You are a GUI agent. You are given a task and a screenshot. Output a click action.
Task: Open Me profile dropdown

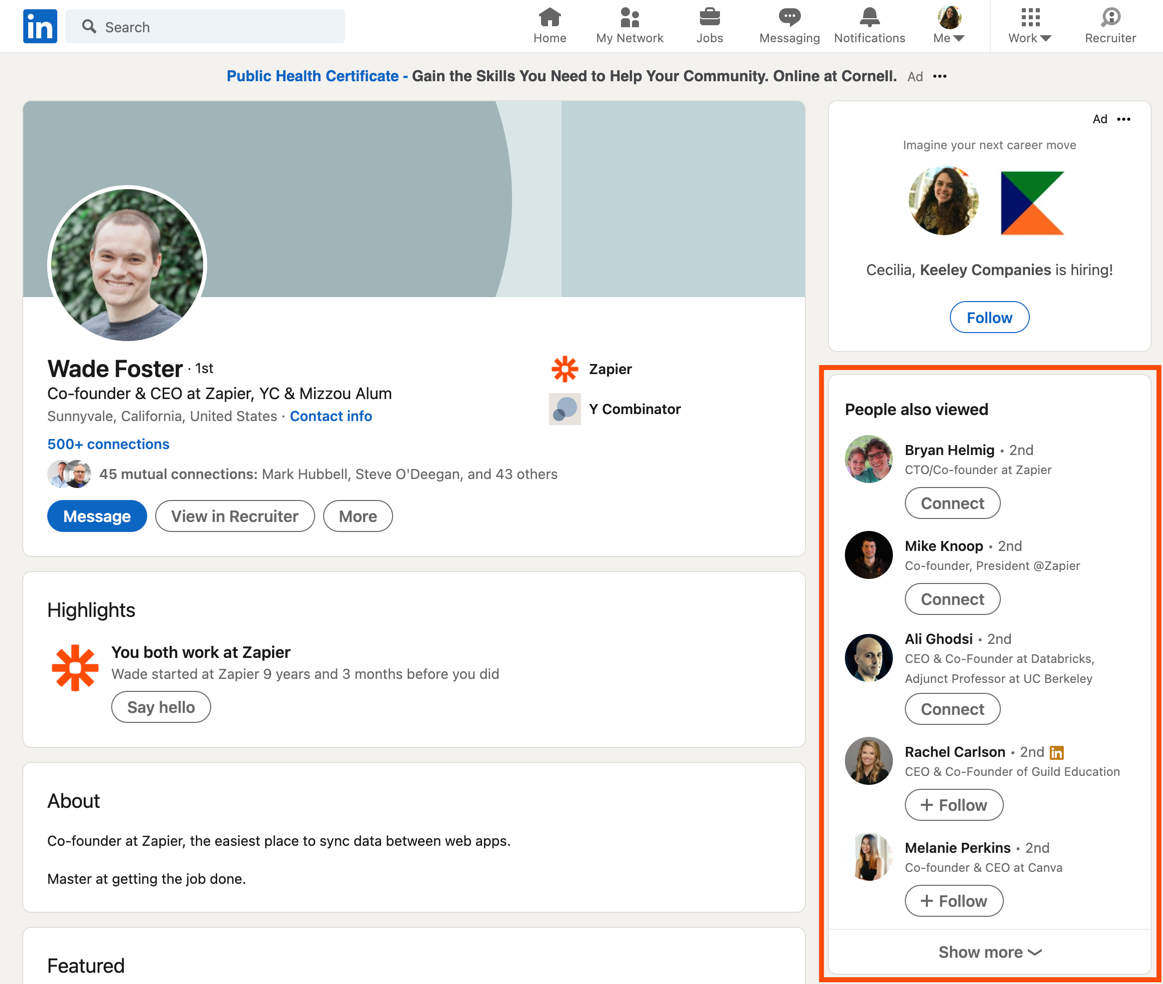point(949,26)
